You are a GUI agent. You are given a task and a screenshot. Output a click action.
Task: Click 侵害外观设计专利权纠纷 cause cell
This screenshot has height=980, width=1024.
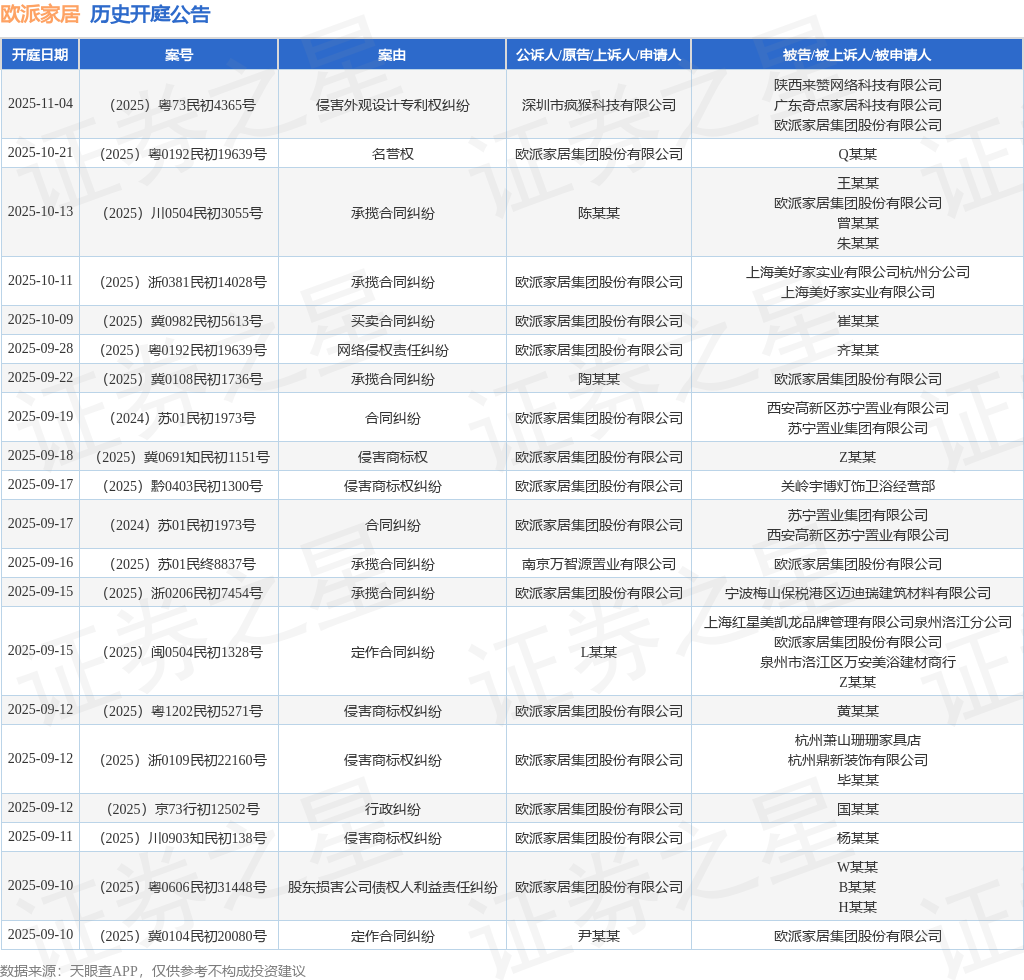click(x=392, y=105)
